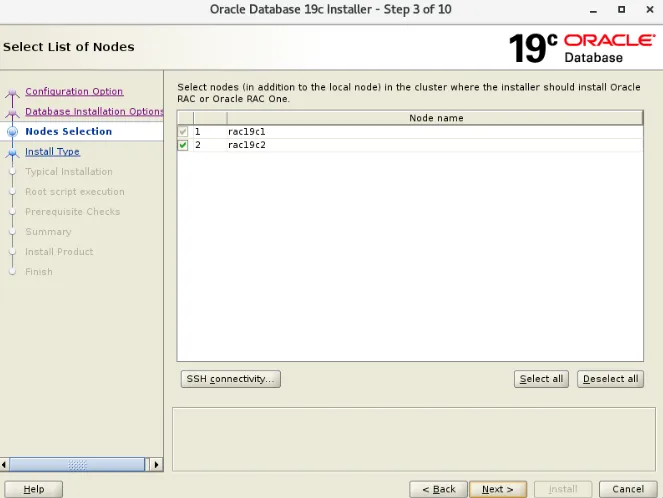Uncheck the checkbox for node rac19c2
Viewport: 663px width, 498px height.
click(x=183, y=145)
